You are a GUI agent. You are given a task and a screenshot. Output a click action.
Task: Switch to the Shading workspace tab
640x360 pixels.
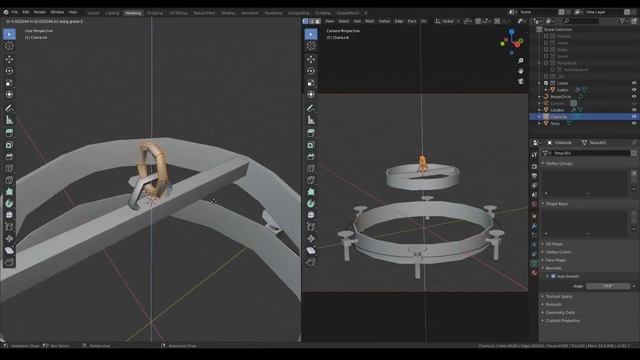[228, 13]
